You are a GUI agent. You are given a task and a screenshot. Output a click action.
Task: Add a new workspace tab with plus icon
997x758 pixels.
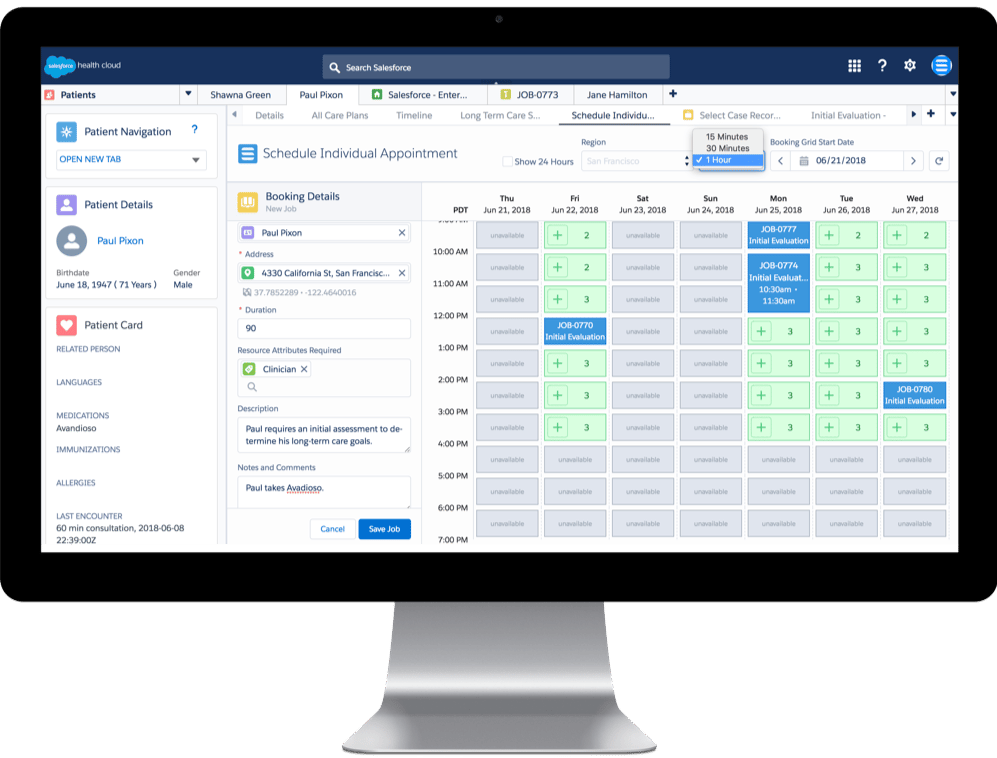point(673,94)
